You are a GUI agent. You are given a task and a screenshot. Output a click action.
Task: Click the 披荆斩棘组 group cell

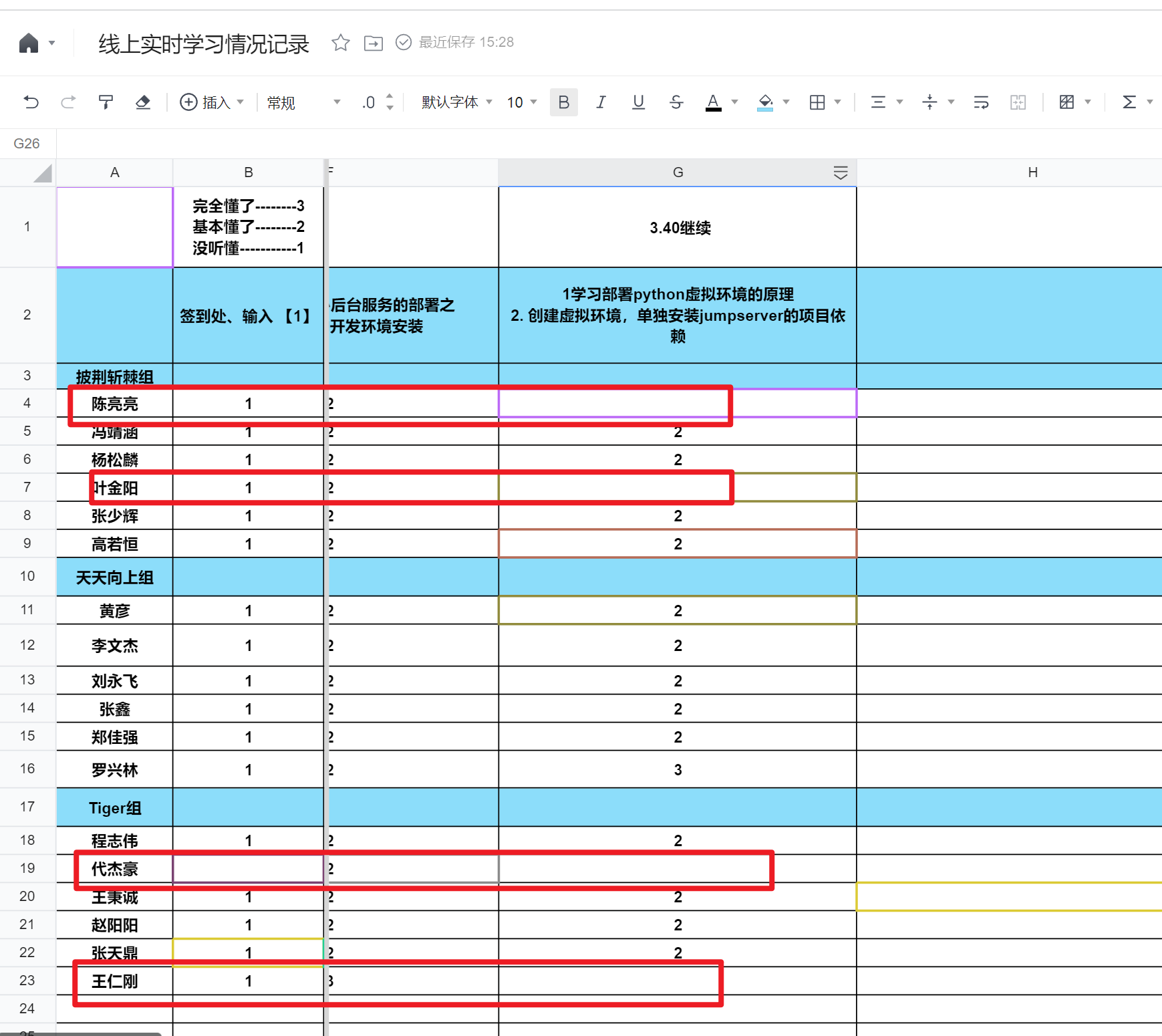(x=115, y=376)
